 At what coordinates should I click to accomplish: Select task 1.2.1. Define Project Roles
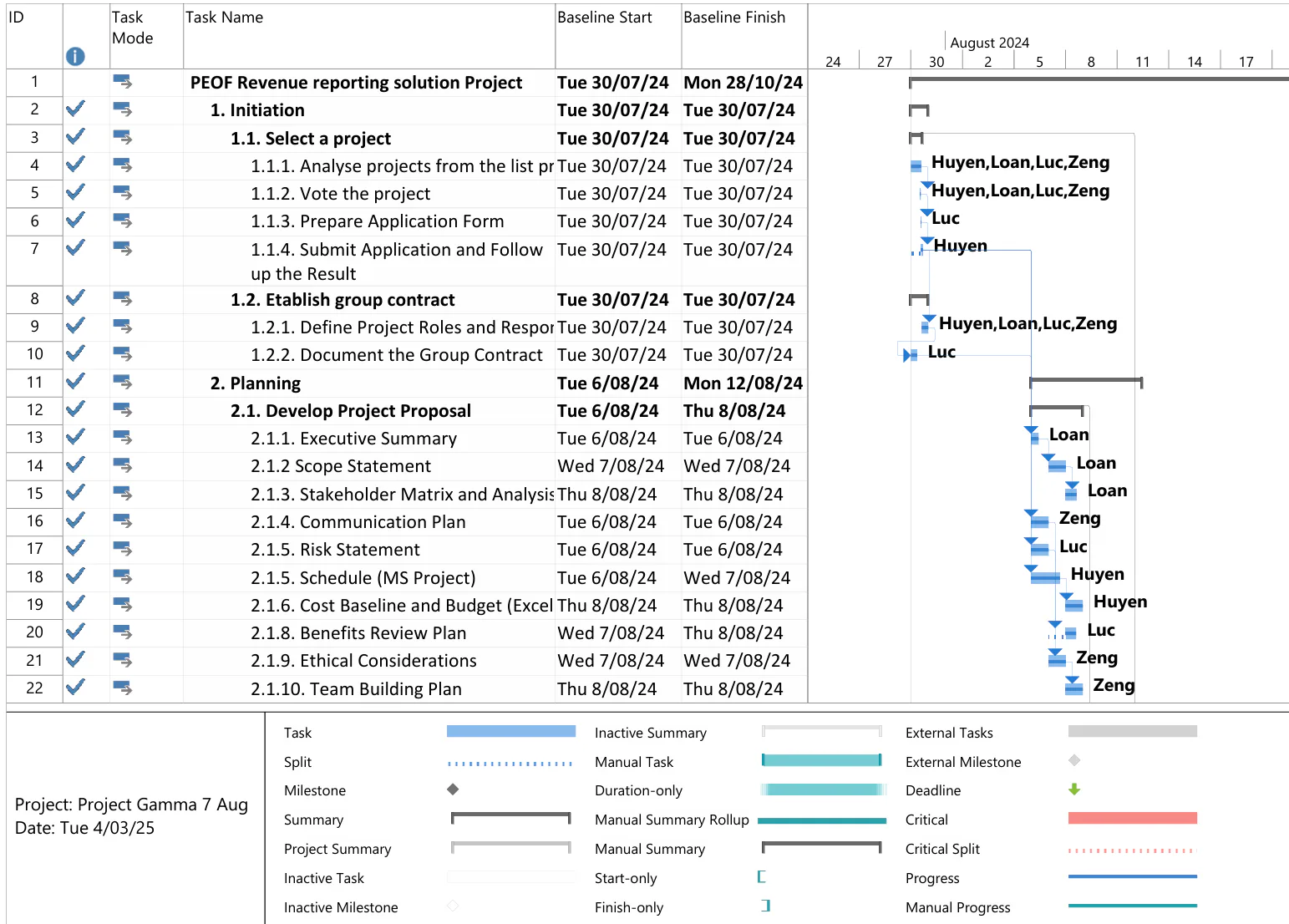(402, 327)
